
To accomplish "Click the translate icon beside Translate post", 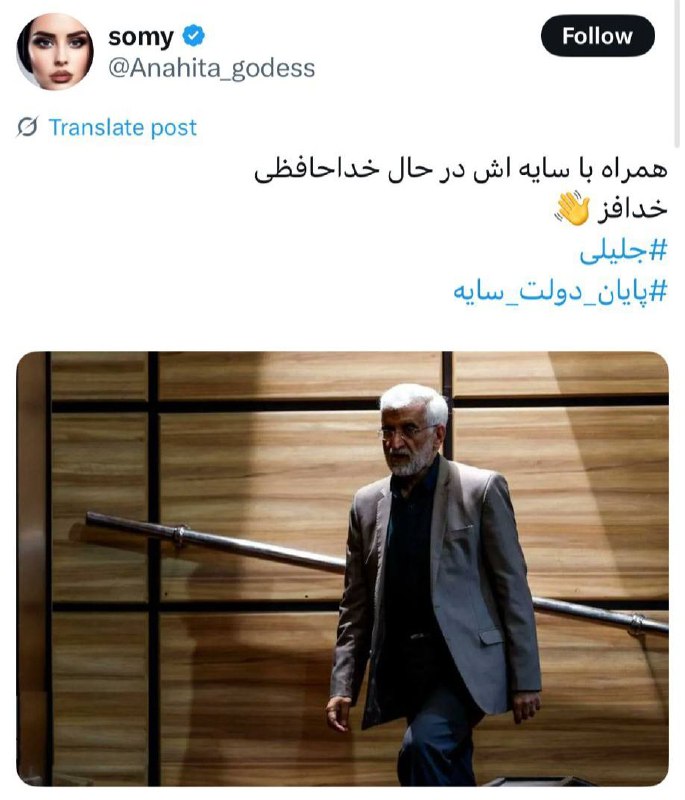I will pyautogui.click(x=28, y=127).
